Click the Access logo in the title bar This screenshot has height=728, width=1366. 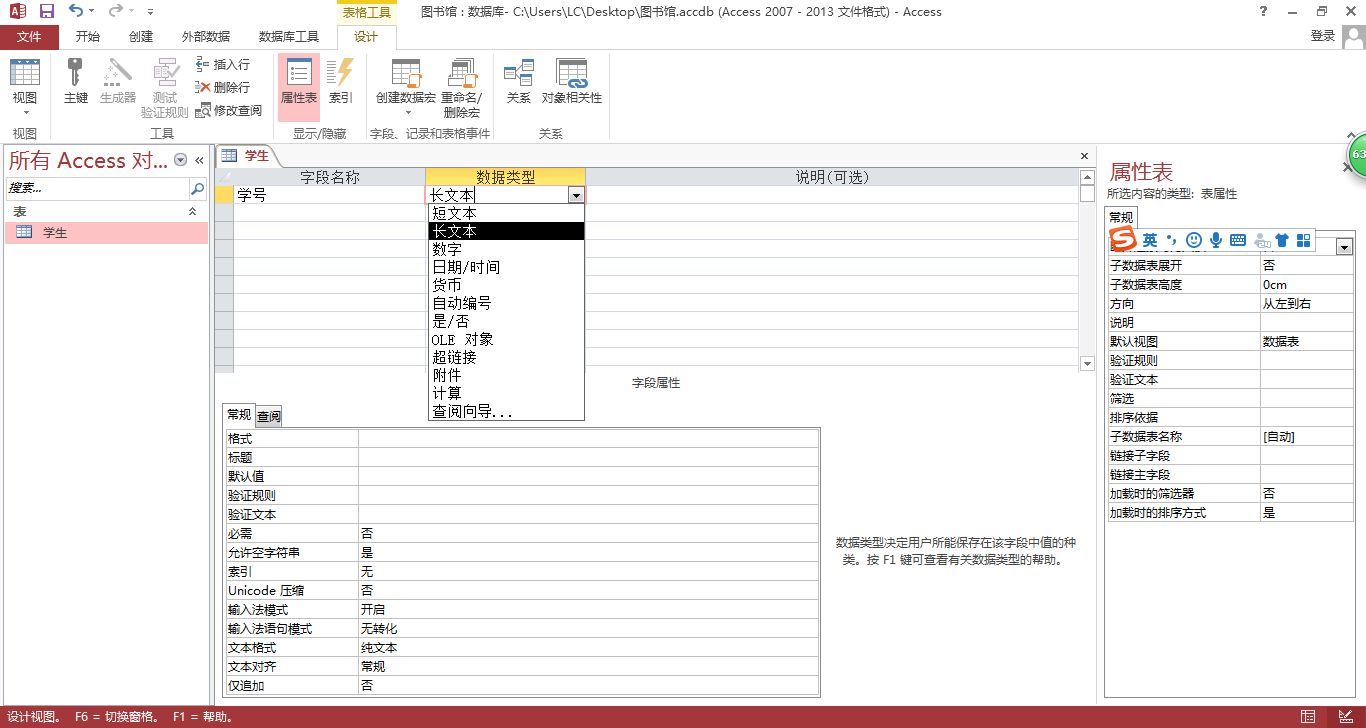pyautogui.click(x=17, y=12)
